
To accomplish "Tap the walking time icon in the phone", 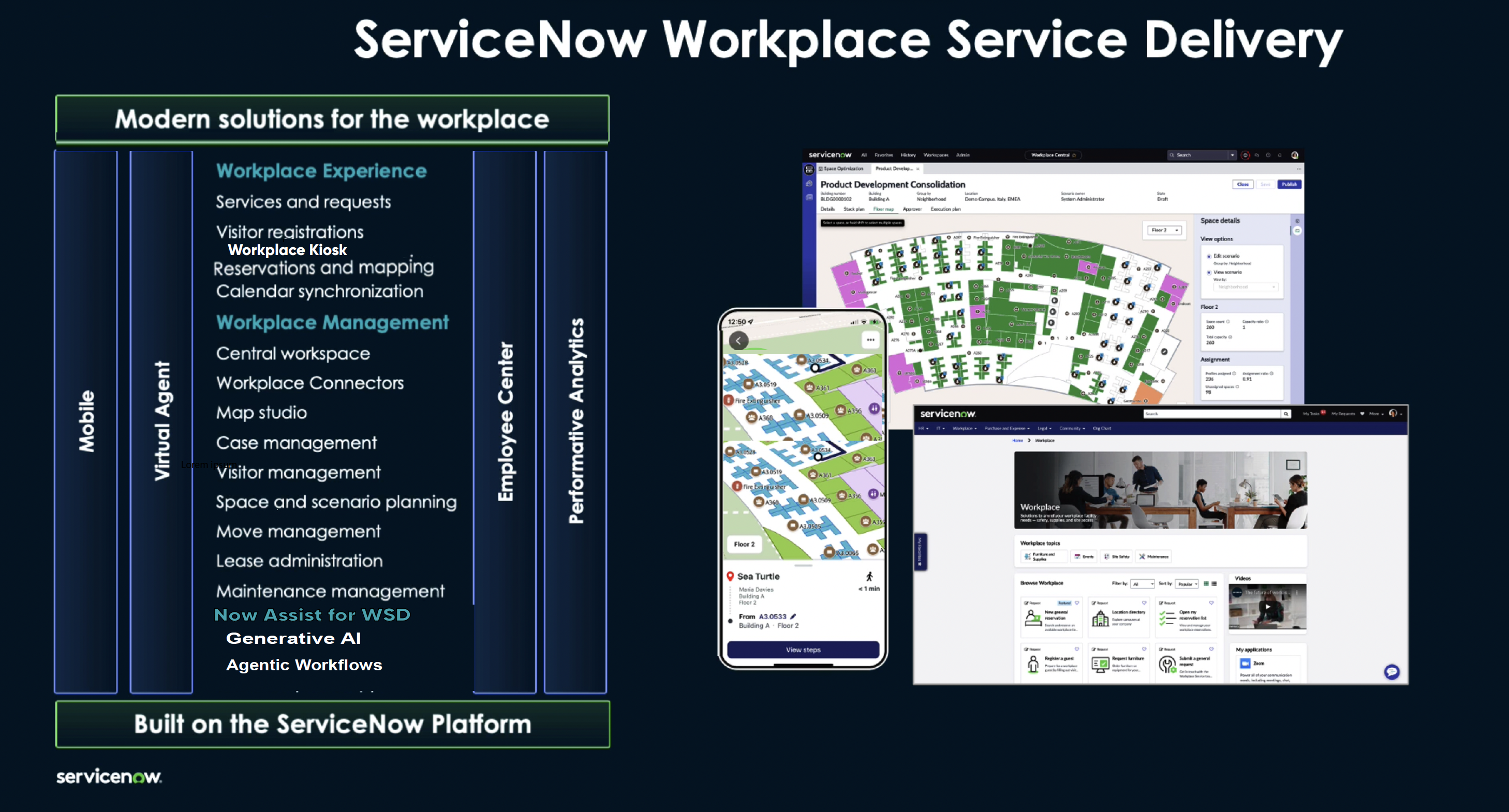I will tap(870, 576).
